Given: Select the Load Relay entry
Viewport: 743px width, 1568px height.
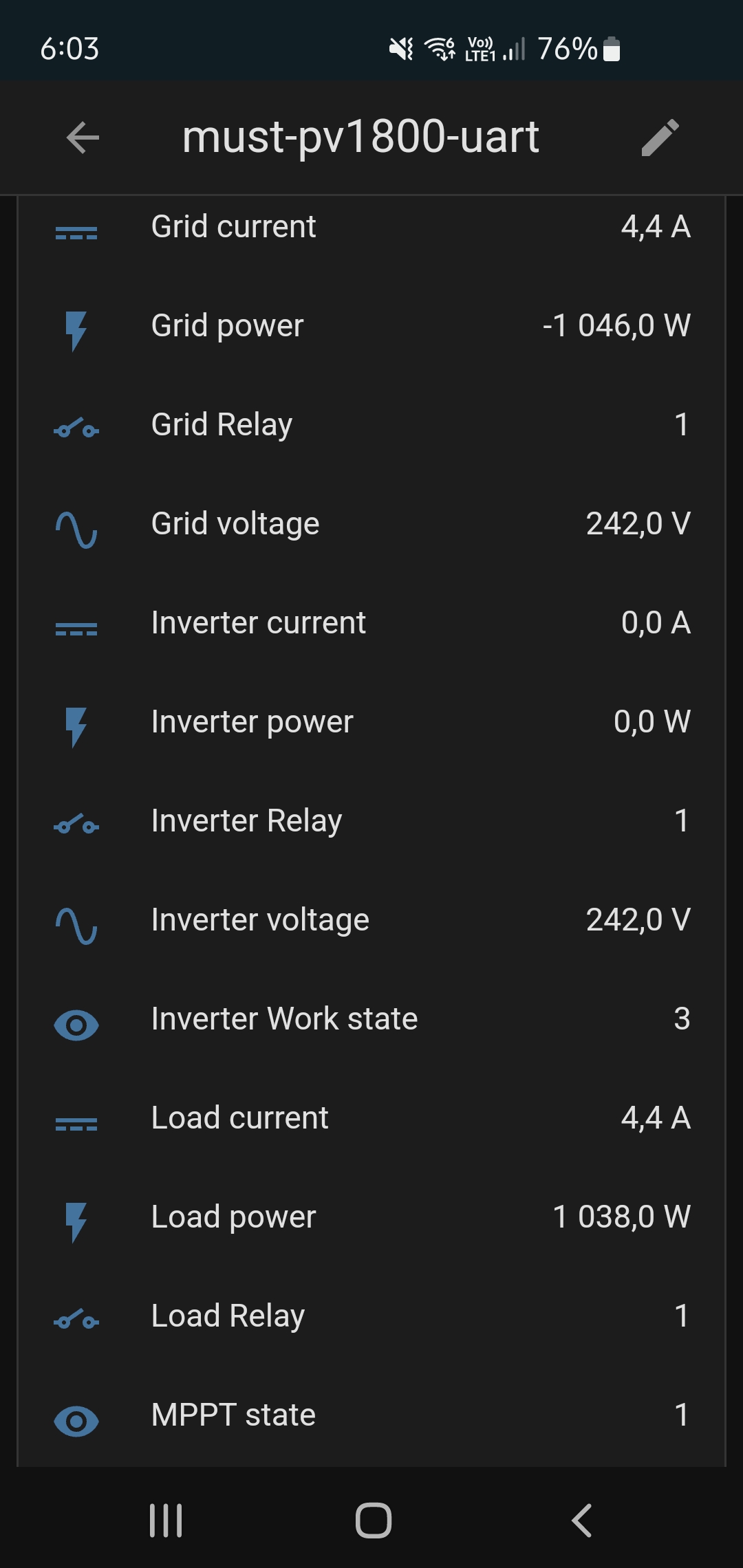Looking at the screenshot, I should click(371, 1316).
